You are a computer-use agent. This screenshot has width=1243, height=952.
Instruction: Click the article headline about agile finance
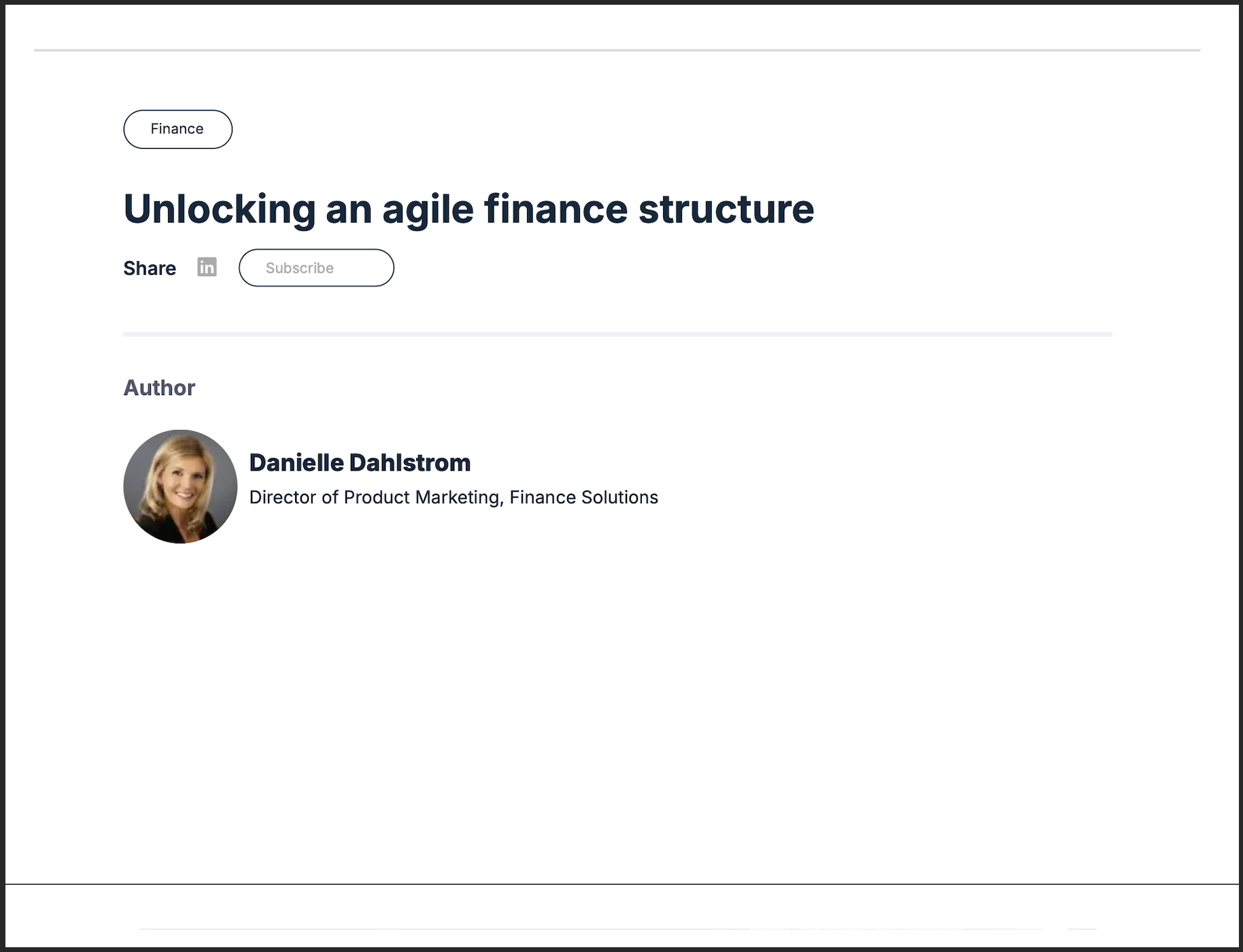pos(469,209)
